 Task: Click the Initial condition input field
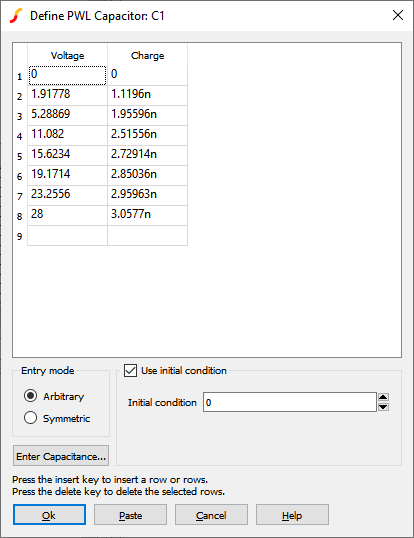289,402
